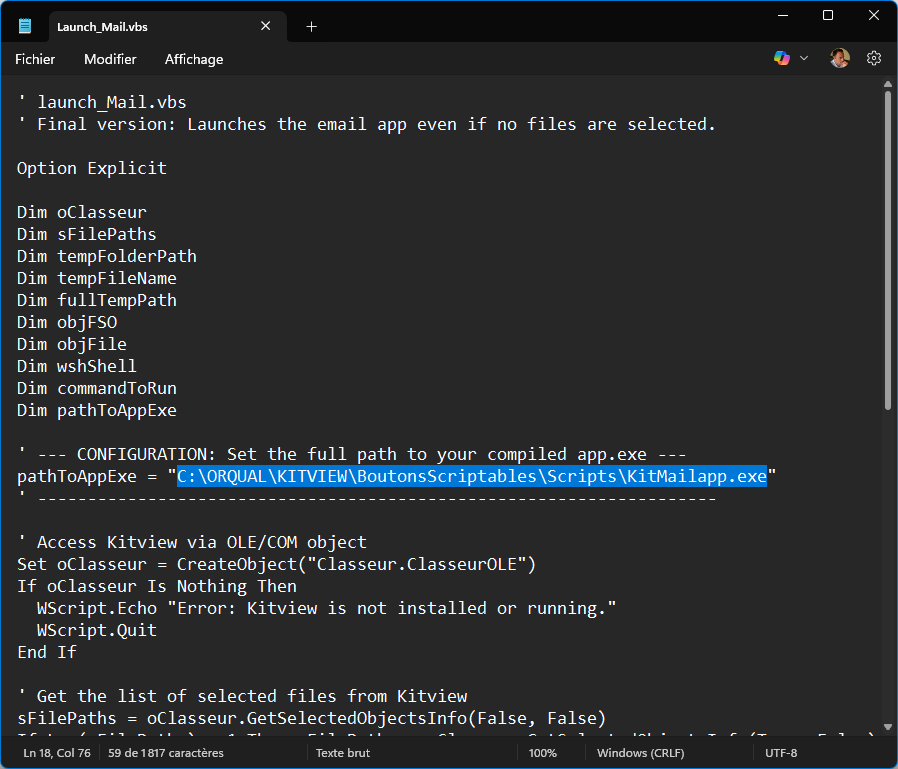898x769 pixels.
Task: Minimize the Notepad window
Action: [x=782, y=15]
